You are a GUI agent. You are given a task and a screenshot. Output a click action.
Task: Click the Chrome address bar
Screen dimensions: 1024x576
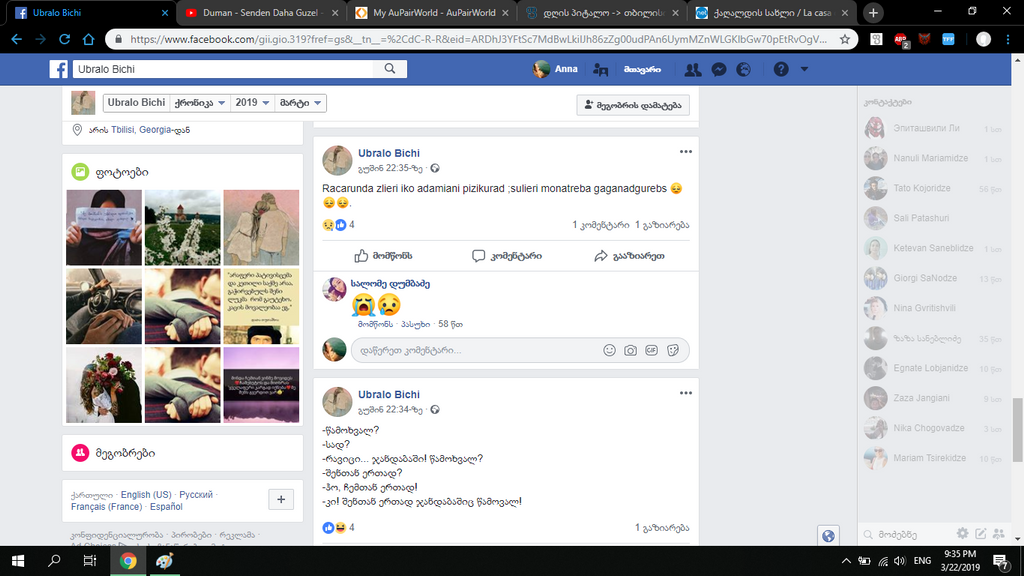(477, 39)
